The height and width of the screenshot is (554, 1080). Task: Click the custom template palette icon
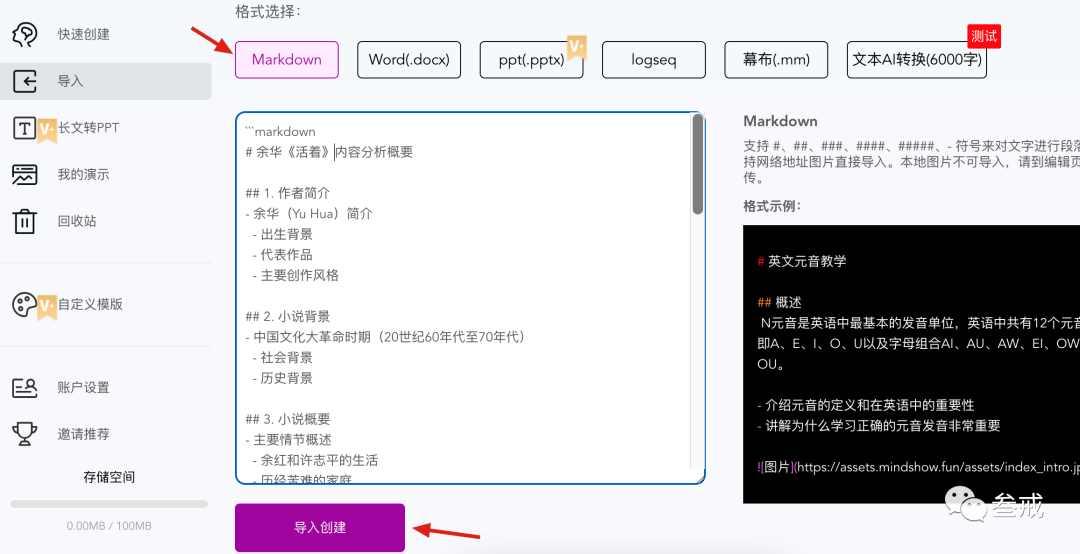click(25, 305)
